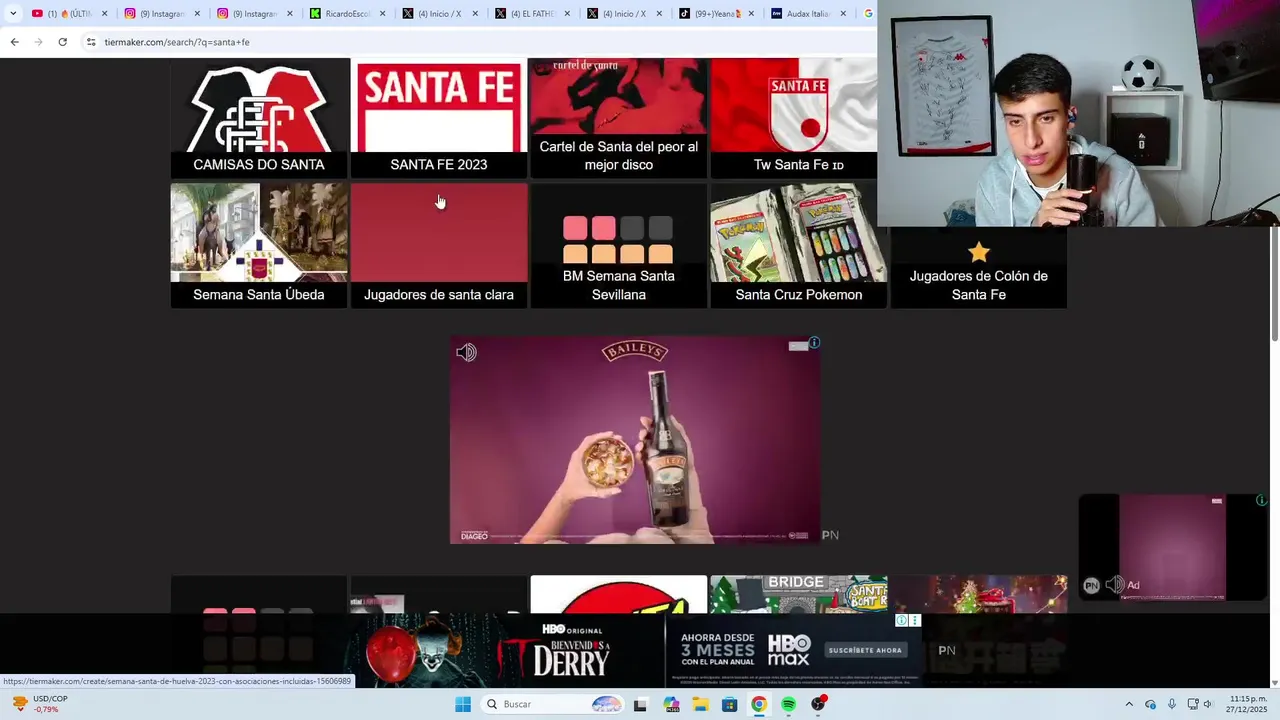Open the tab search dropdown arrow
Screen dimensions: 1280x720
[x=13, y=14]
